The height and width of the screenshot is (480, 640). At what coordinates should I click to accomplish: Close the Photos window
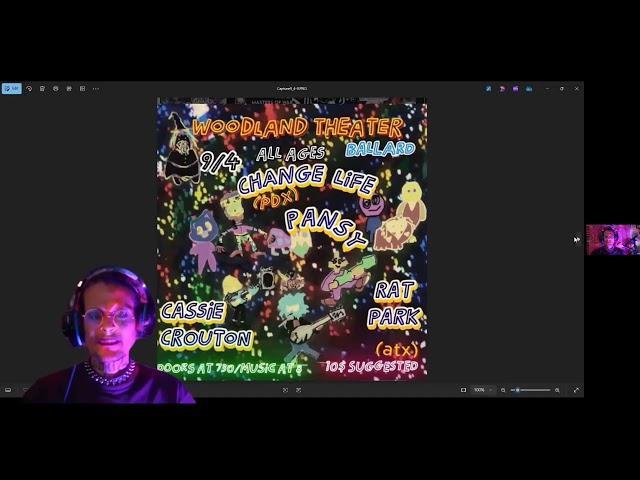click(x=577, y=89)
